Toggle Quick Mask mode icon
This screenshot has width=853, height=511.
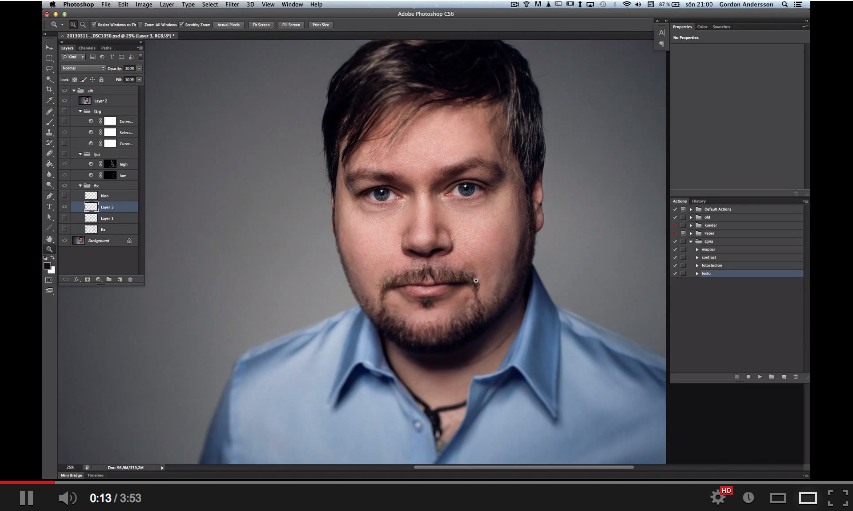tap(49, 280)
